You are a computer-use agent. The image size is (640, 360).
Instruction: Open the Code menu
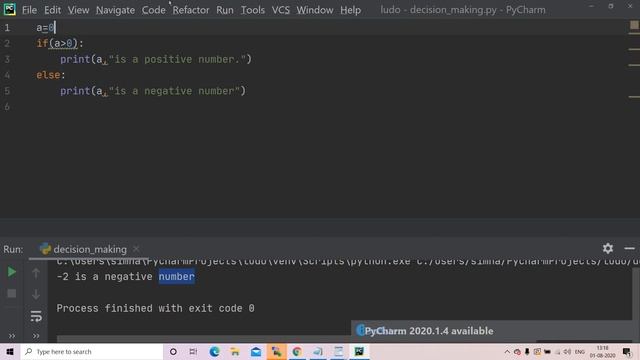click(153, 10)
